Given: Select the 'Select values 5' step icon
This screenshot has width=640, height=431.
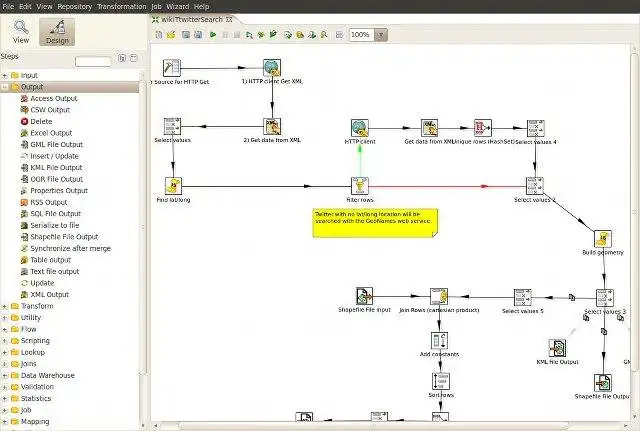Looking at the screenshot, I should pos(522,297).
